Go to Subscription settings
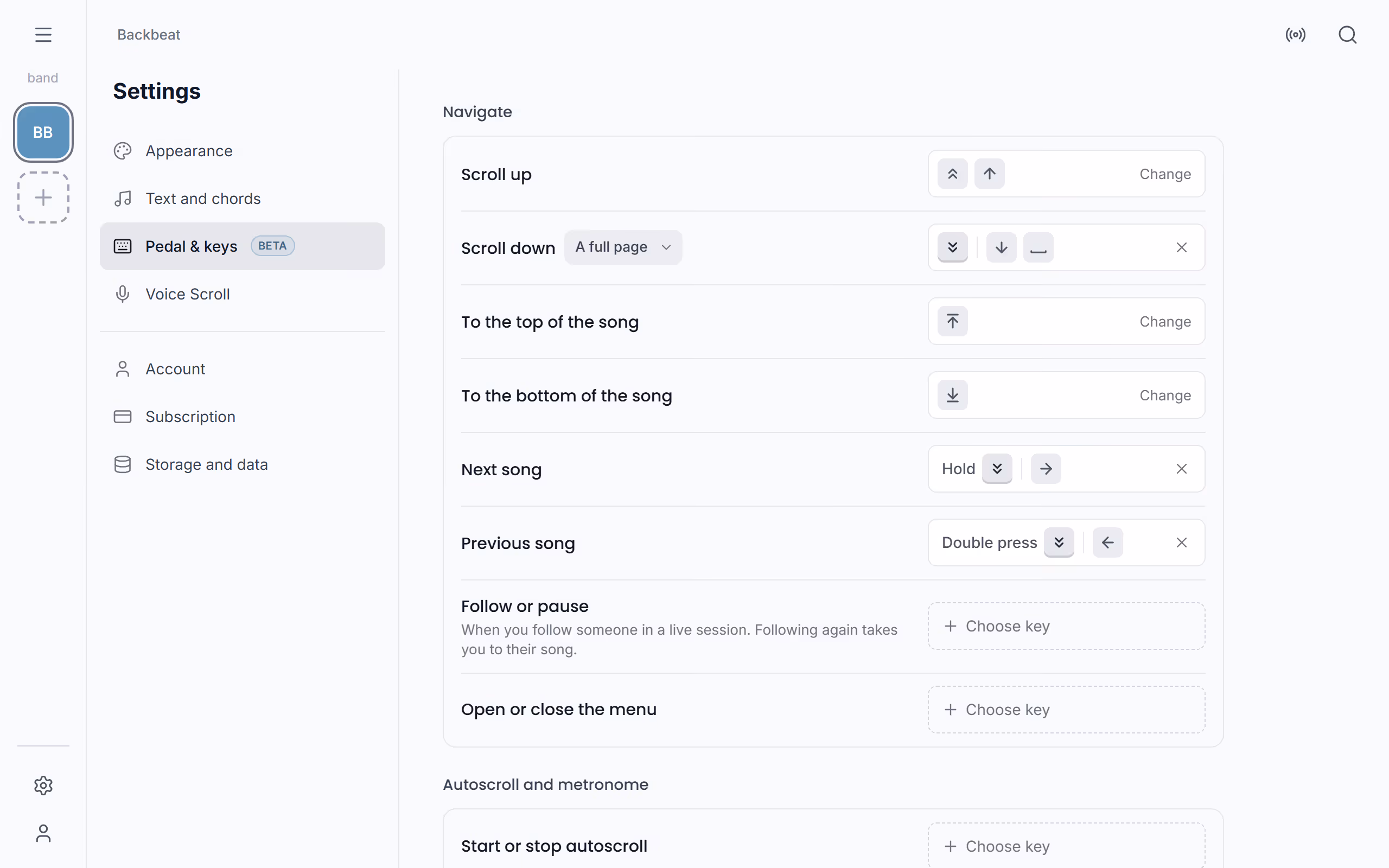 click(242, 416)
